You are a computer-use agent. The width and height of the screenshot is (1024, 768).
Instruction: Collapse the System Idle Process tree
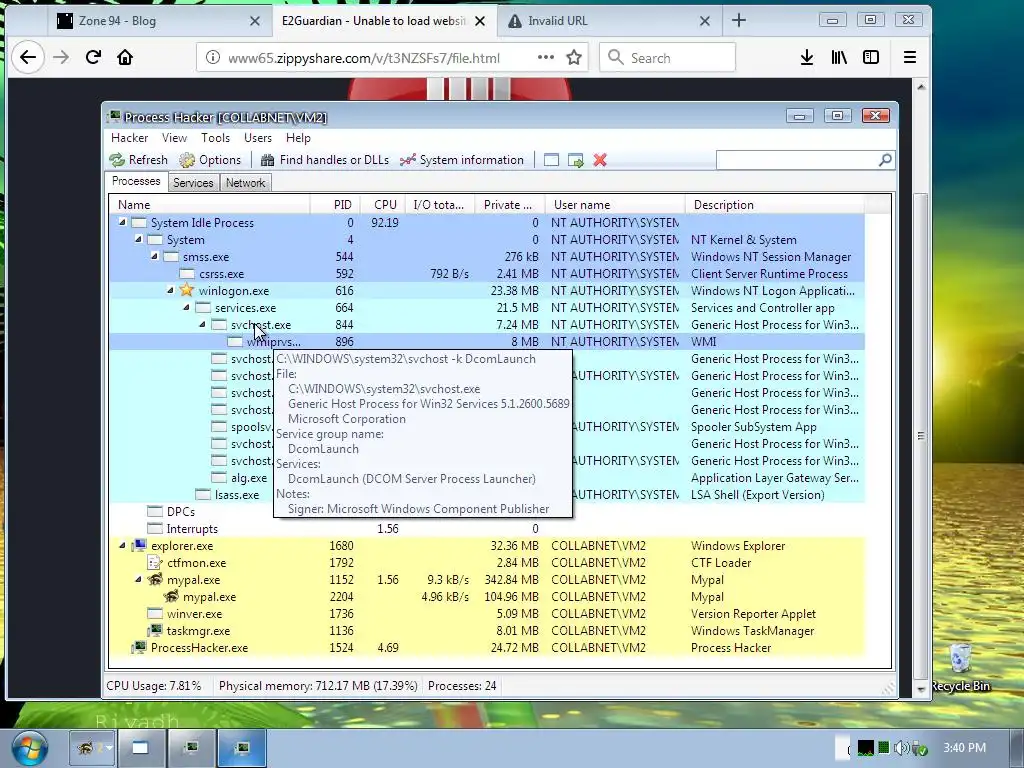tap(122, 222)
